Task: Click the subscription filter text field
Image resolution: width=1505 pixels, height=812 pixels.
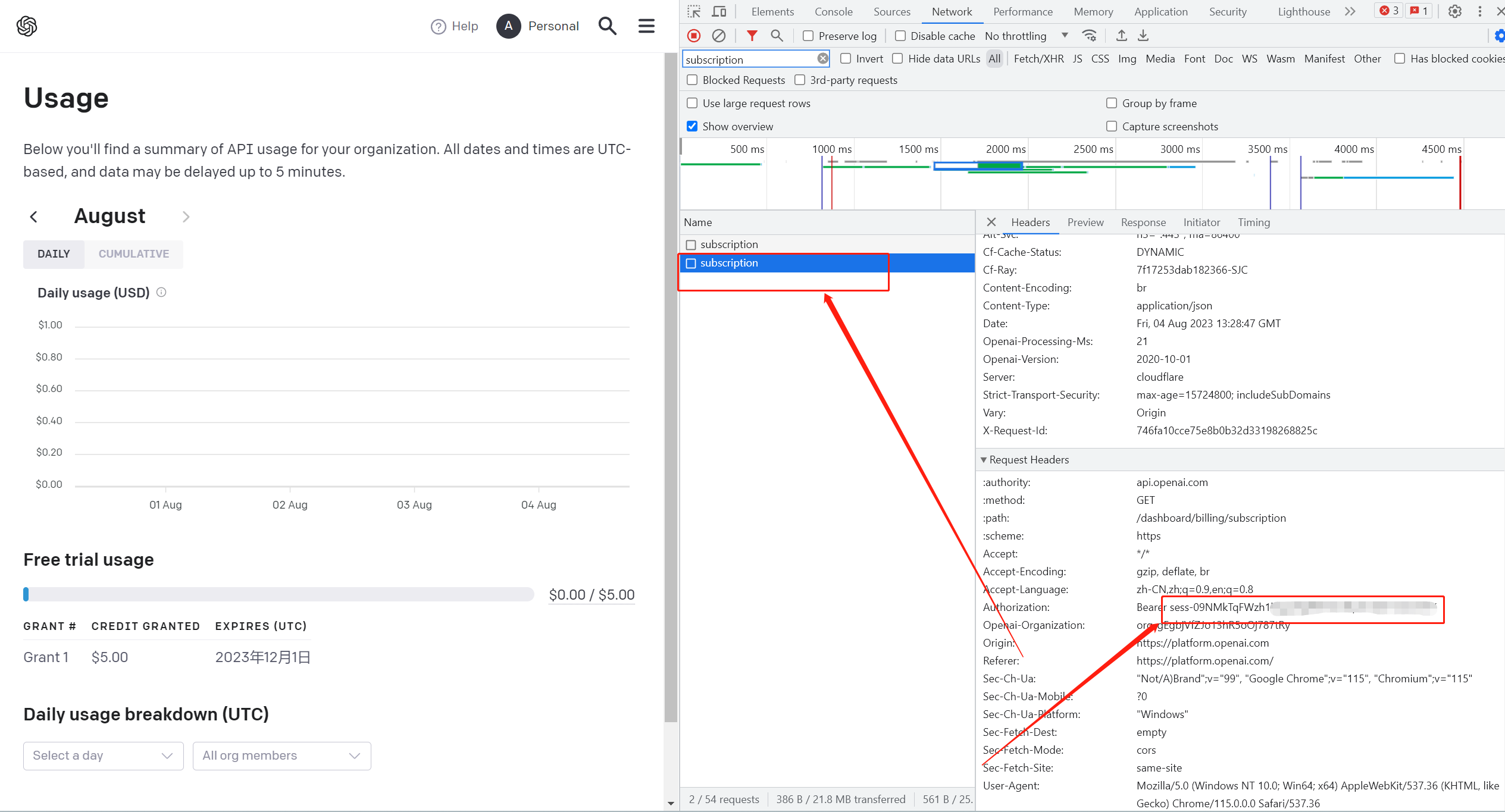Action: (x=749, y=59)
